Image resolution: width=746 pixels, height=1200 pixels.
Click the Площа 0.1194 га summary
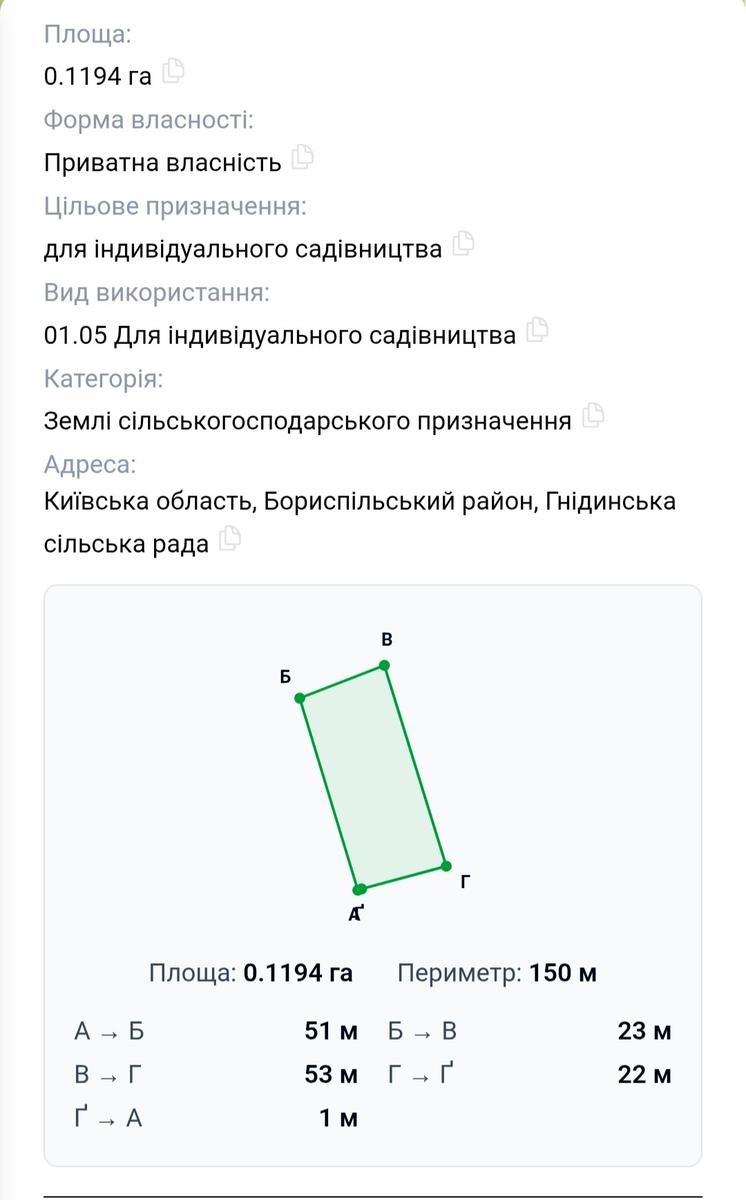click(251, 973)
